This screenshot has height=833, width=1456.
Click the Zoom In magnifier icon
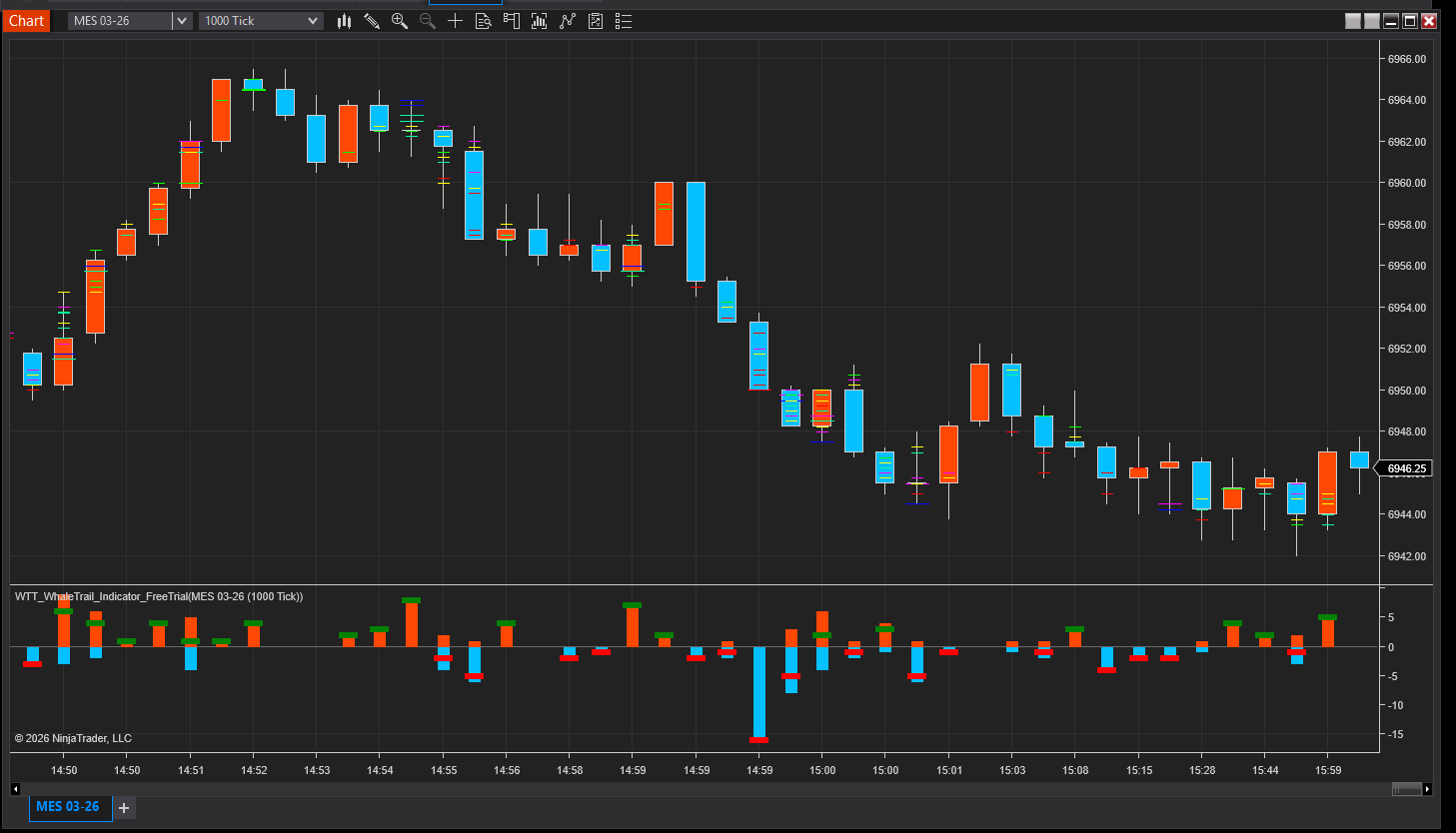click(x=400, y=21)
